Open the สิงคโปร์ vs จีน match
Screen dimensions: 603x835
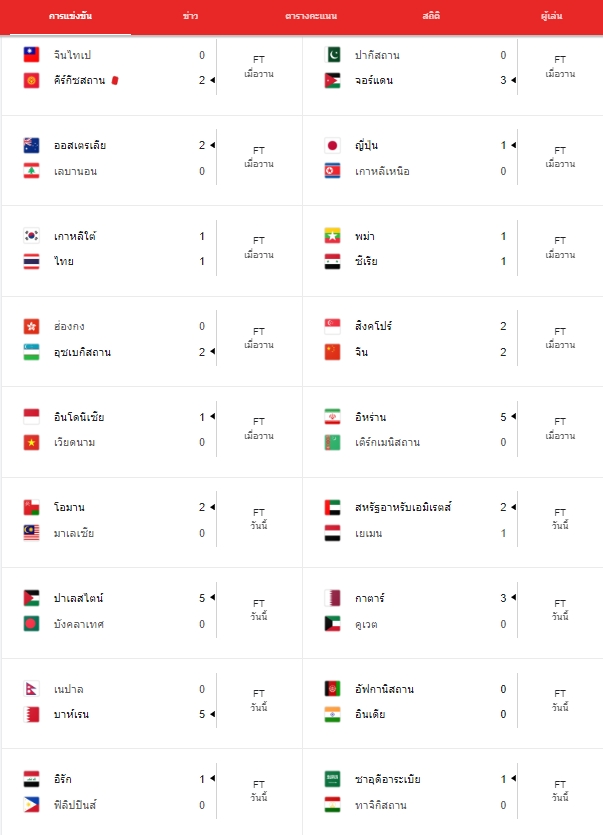click(x=453, y=339)
